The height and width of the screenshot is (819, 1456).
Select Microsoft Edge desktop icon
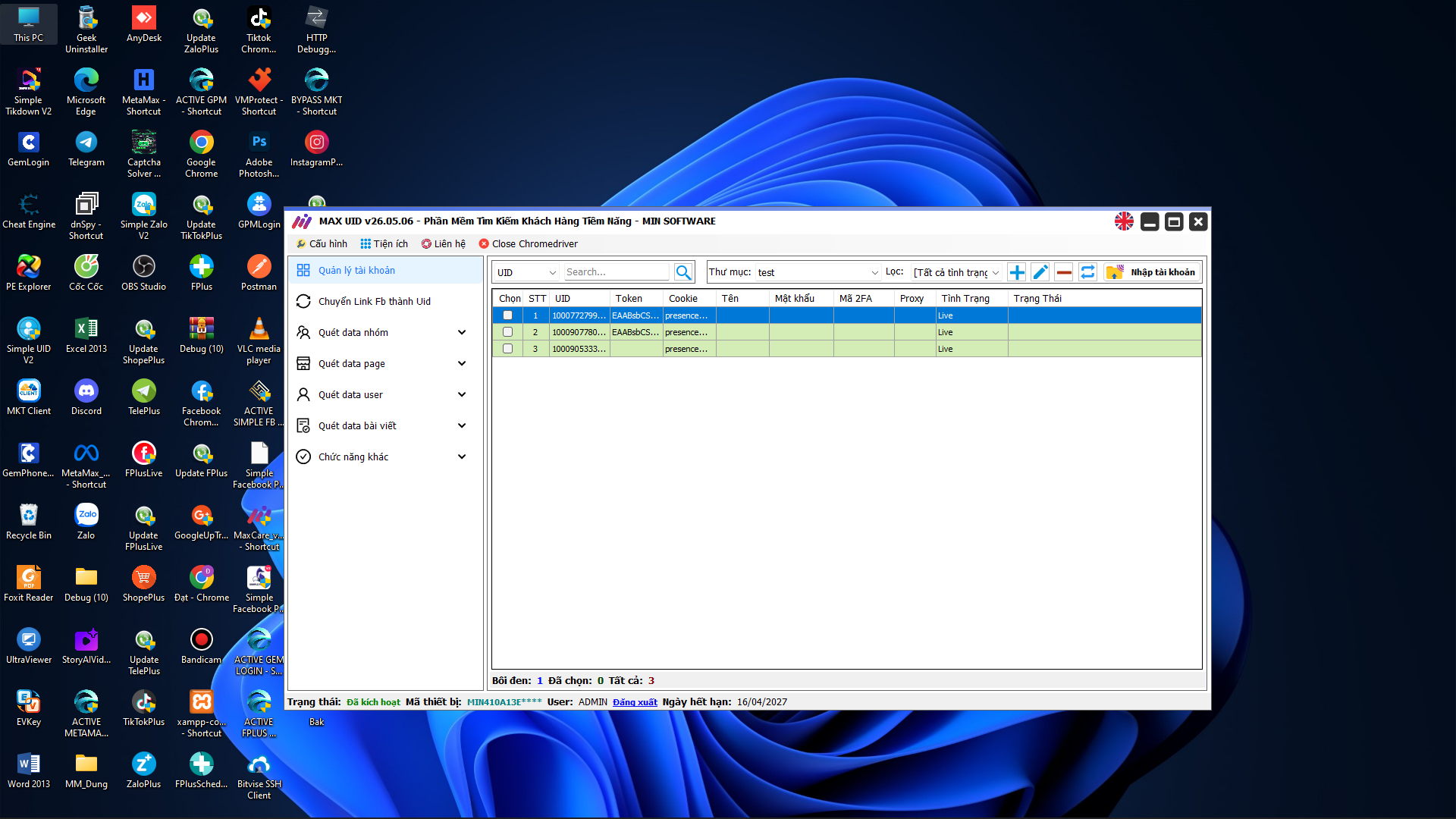coord(86,92)
